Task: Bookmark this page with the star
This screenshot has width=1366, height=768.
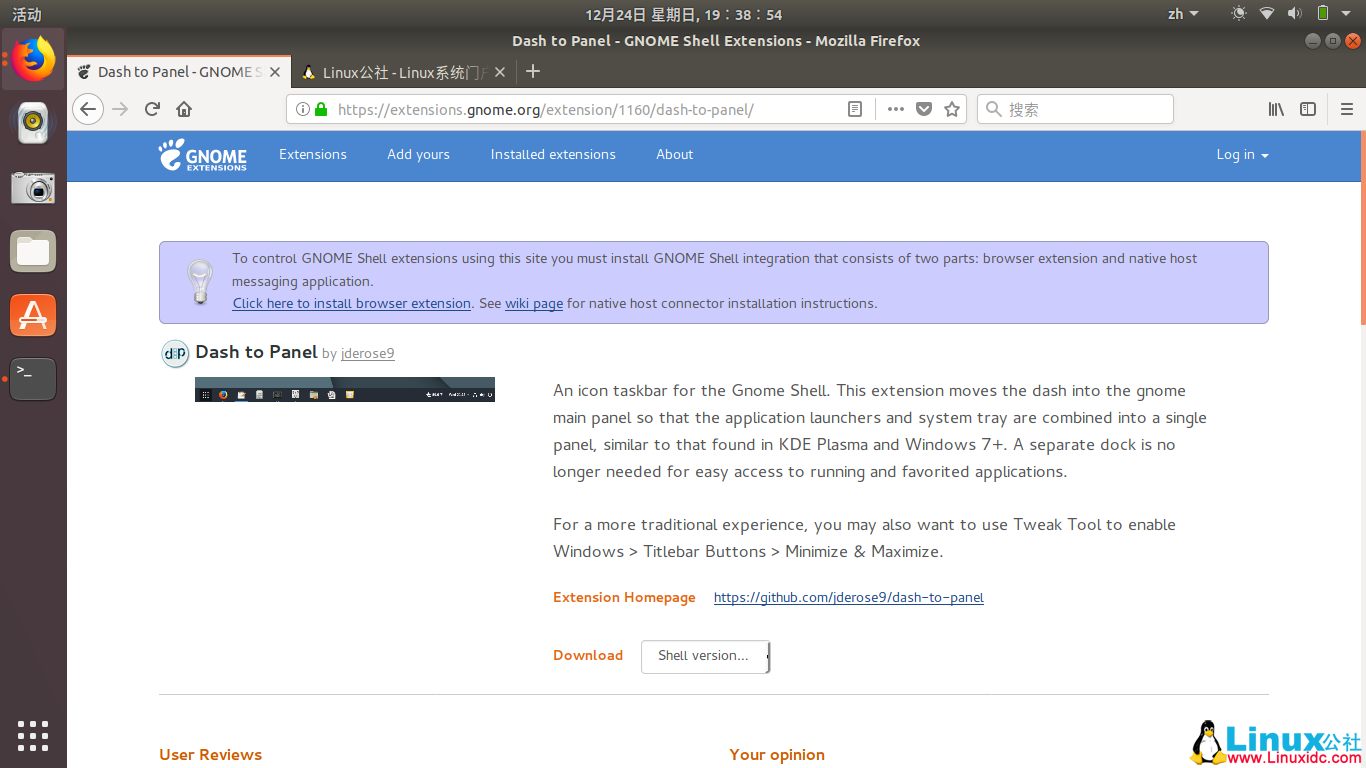Action: coord(952,109)
